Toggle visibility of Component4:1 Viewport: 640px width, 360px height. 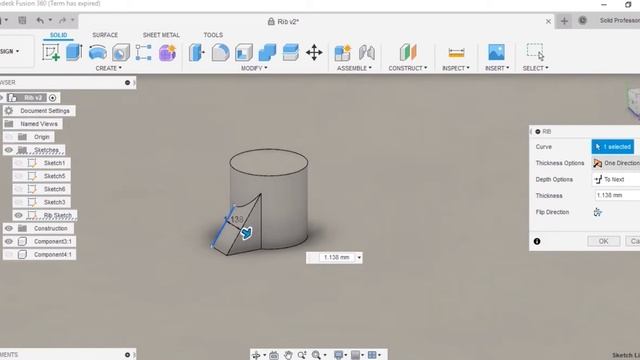[9, 254]
